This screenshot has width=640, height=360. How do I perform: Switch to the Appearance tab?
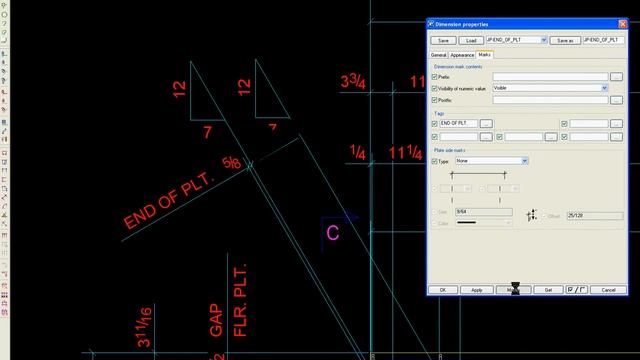pyautogui.click(x=462, y=55)
